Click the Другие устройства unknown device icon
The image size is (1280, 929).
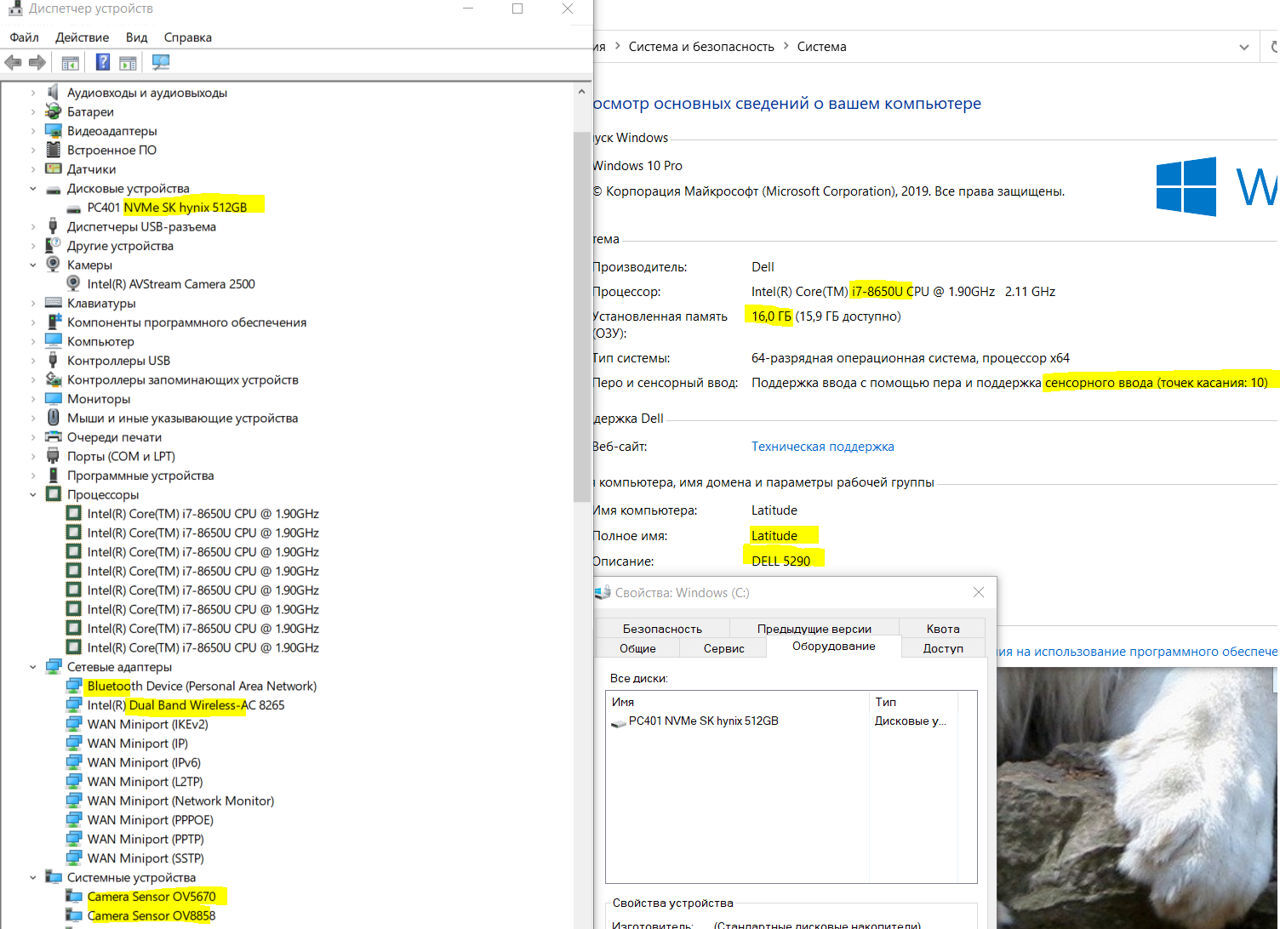[54, 246]
